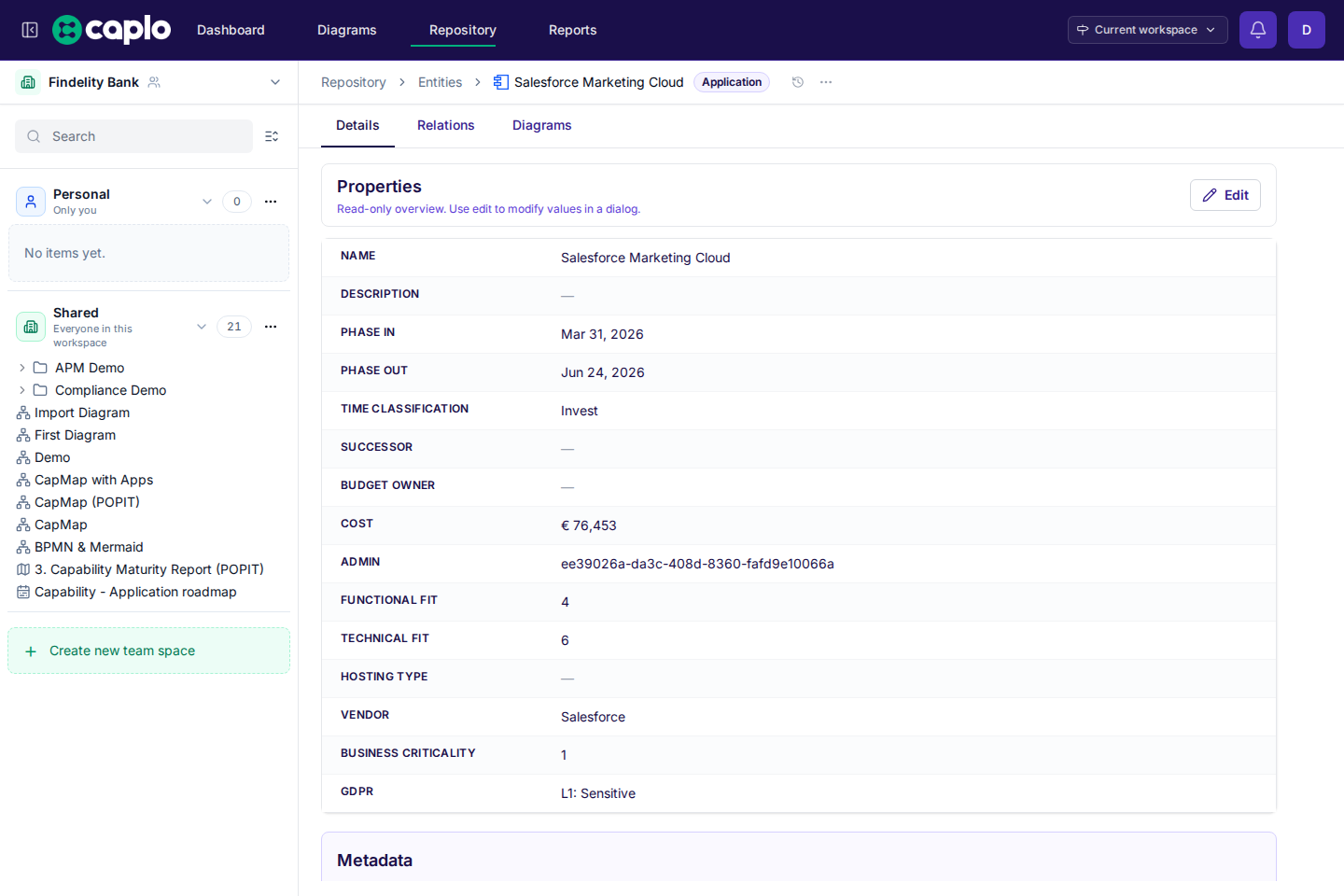The height and width of the screenshot is (896, 1344).
Task: Expand the Compliance Demo folder
Action: click(22, 390)
